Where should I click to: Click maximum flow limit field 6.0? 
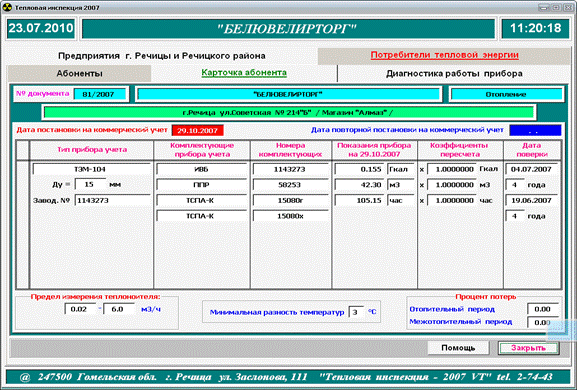[119, 309]
